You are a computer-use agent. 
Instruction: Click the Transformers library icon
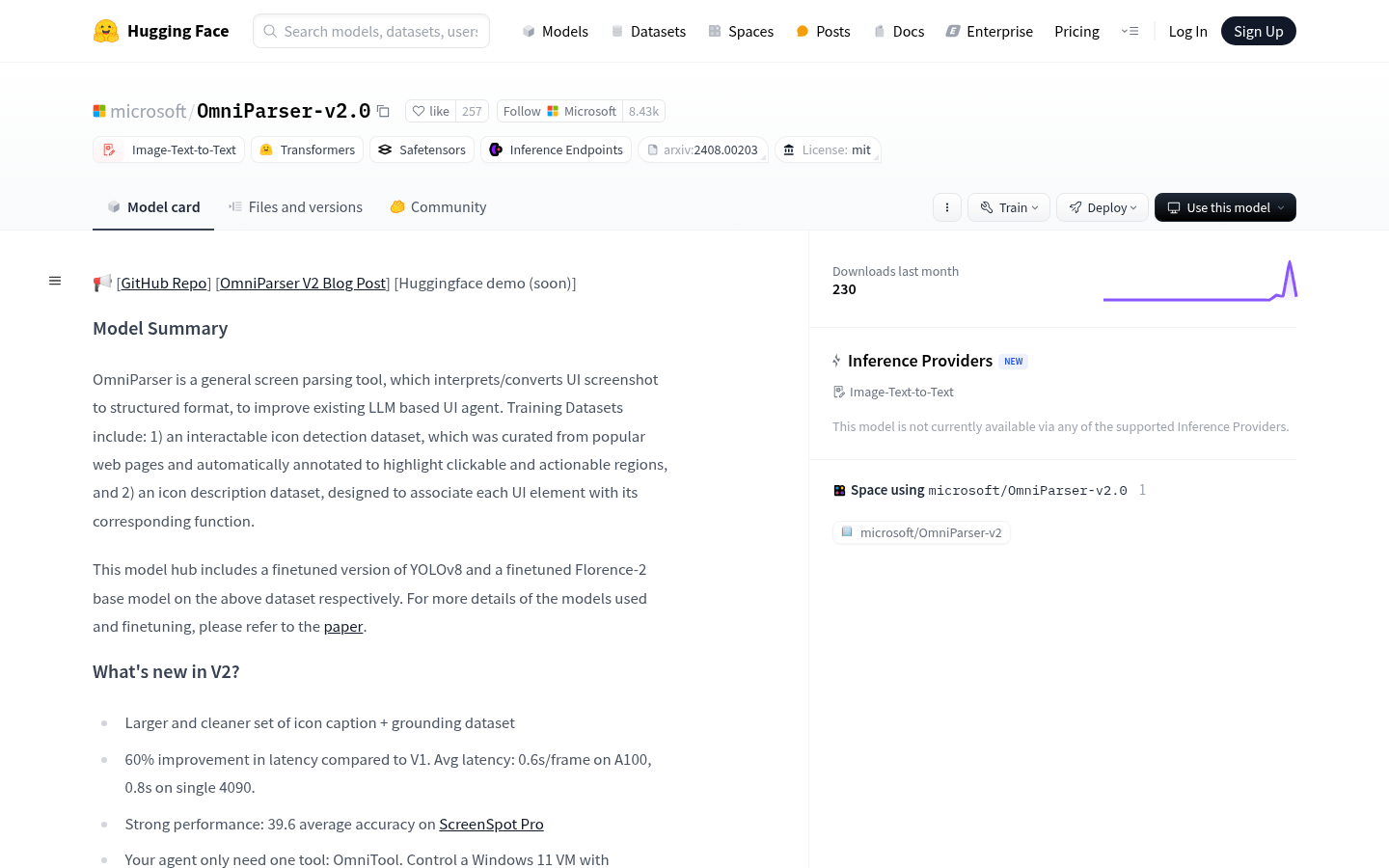point(266,149)
